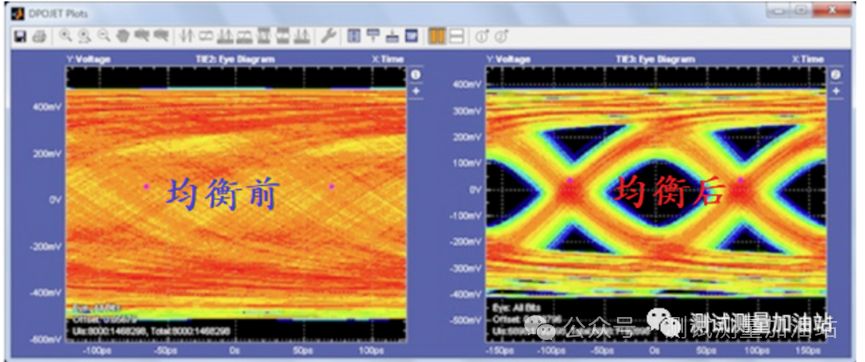The height and width of the screenshot is (362, 865).
Task: Toggle the stacked plot layout button
Action: tap(456, 36)
